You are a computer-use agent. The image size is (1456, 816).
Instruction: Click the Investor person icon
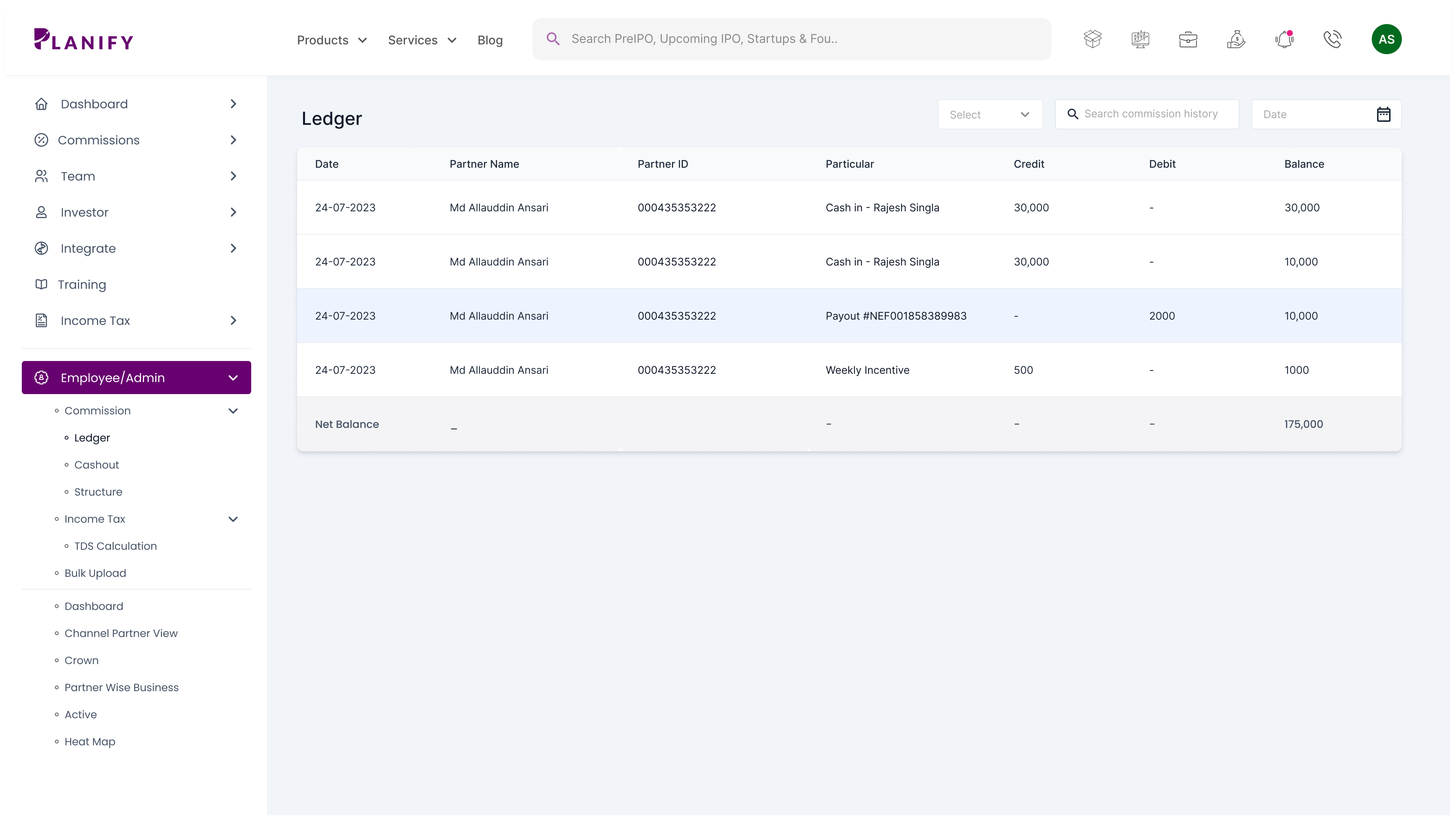(x=41, y=212)
